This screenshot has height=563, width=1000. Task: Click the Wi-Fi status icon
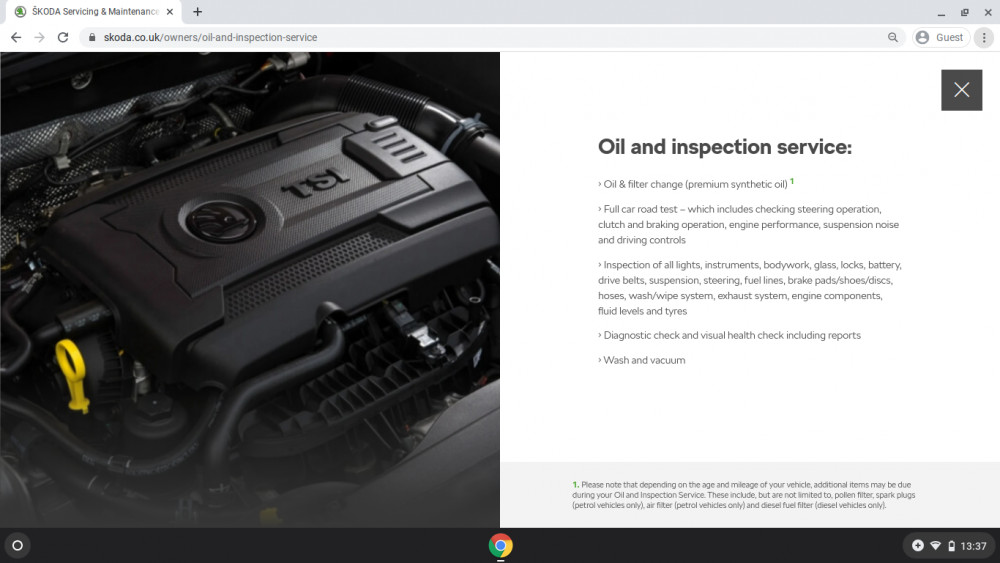point(936,546)
